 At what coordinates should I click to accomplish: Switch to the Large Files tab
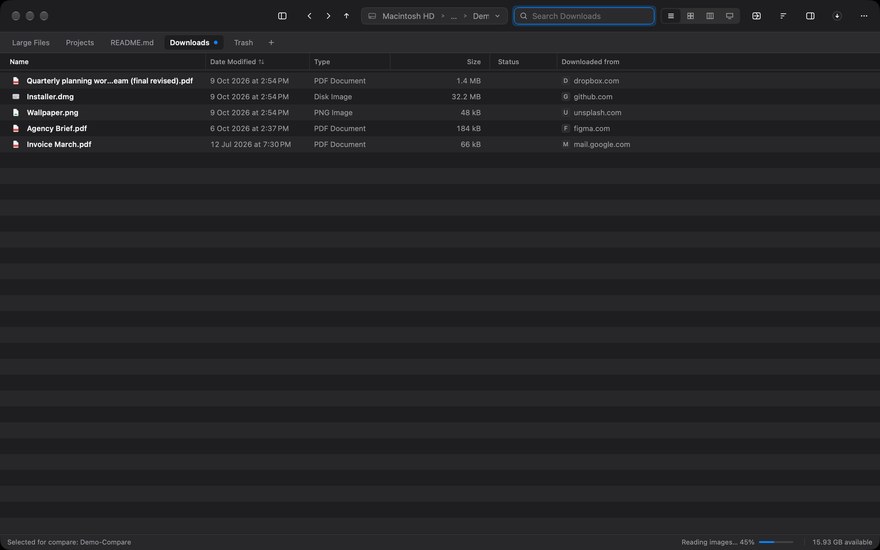(x=31, y=43)
